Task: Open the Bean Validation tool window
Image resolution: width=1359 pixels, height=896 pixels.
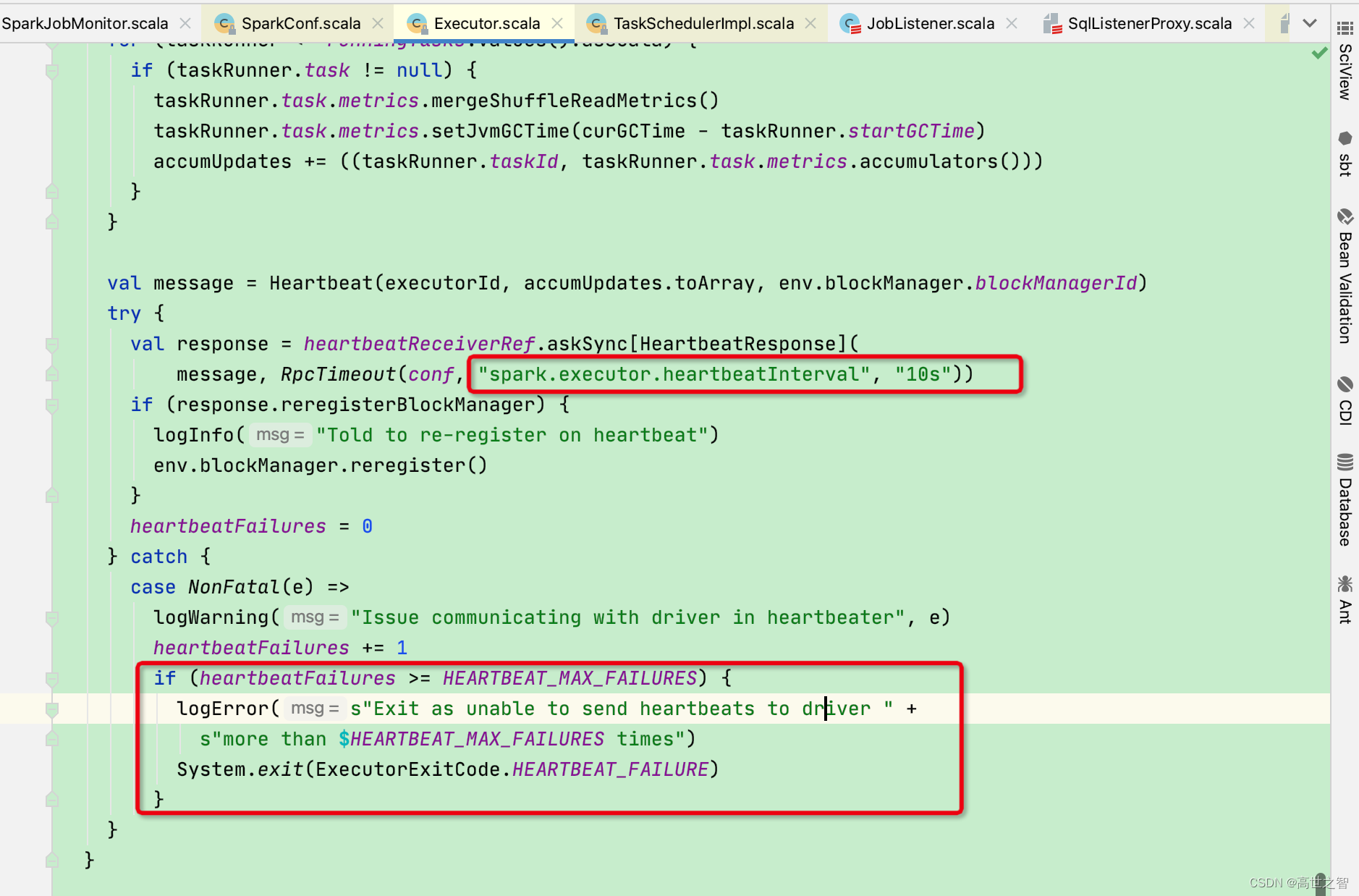Action: coord(1345,276)
